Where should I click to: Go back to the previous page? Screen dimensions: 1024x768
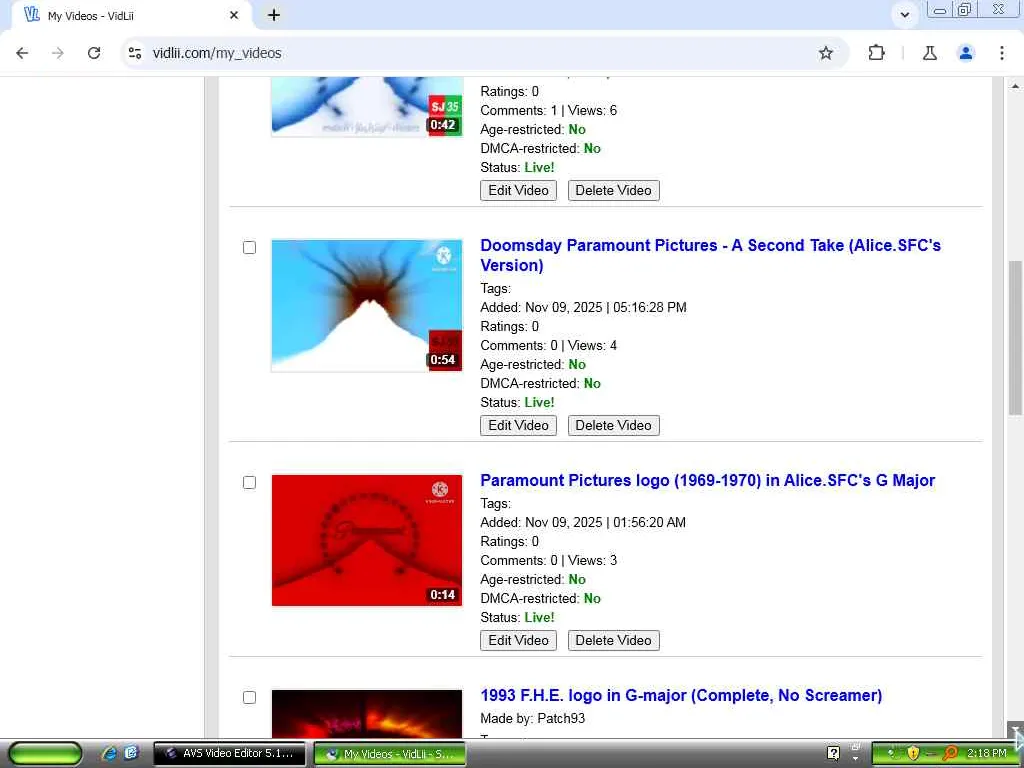22,53
